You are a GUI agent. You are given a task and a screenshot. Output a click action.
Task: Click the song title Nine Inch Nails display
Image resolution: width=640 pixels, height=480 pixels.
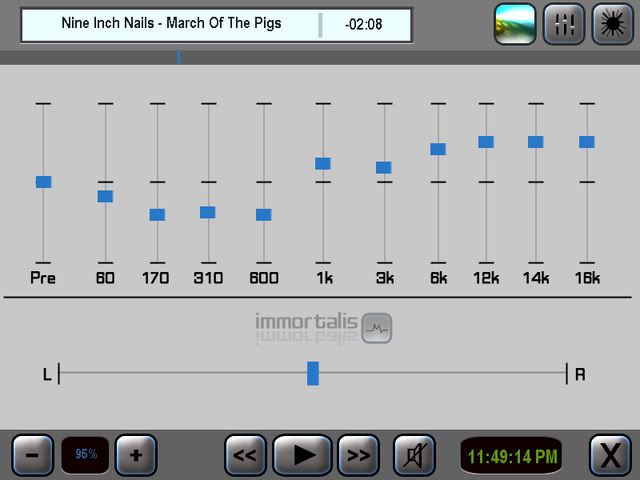(171, 23)
